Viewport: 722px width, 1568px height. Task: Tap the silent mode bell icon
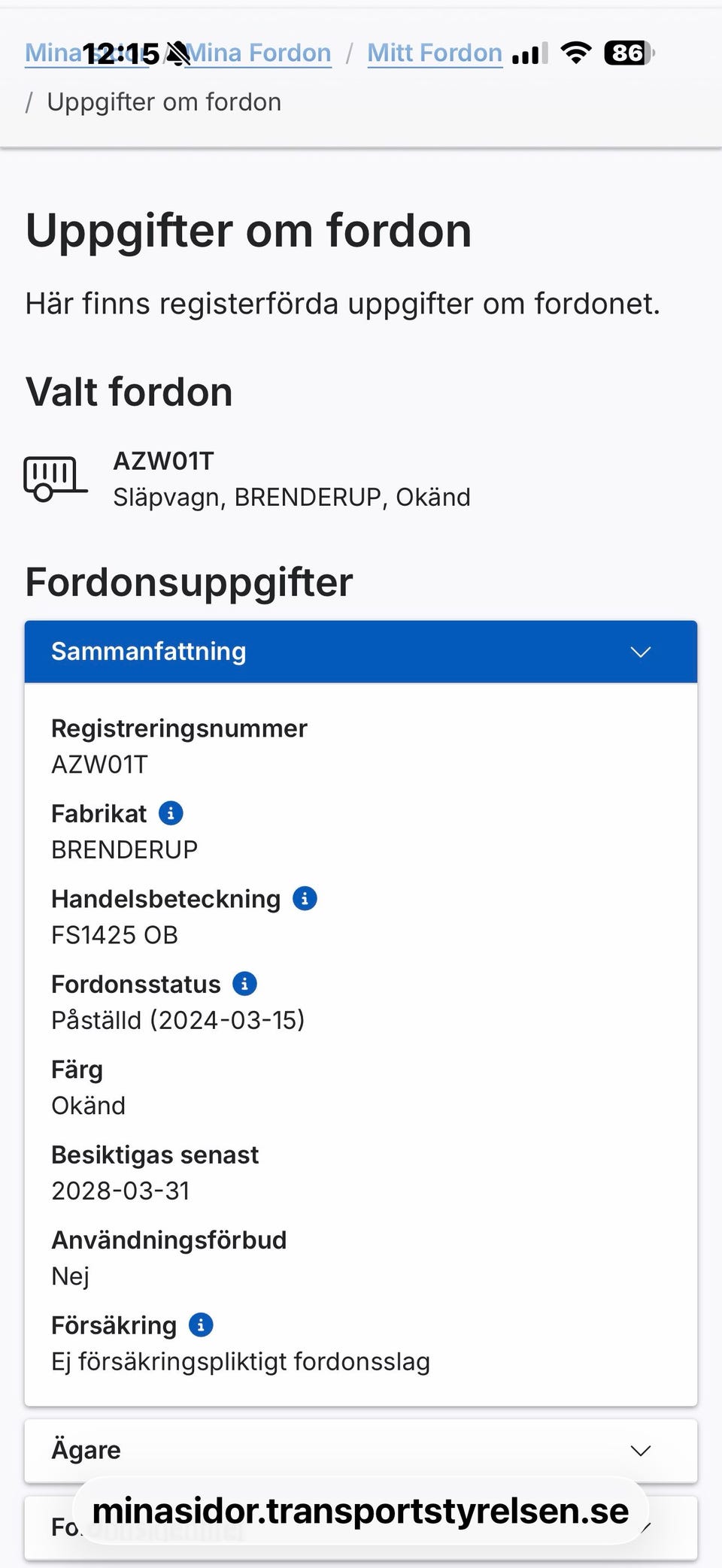(x=178, y=54)
